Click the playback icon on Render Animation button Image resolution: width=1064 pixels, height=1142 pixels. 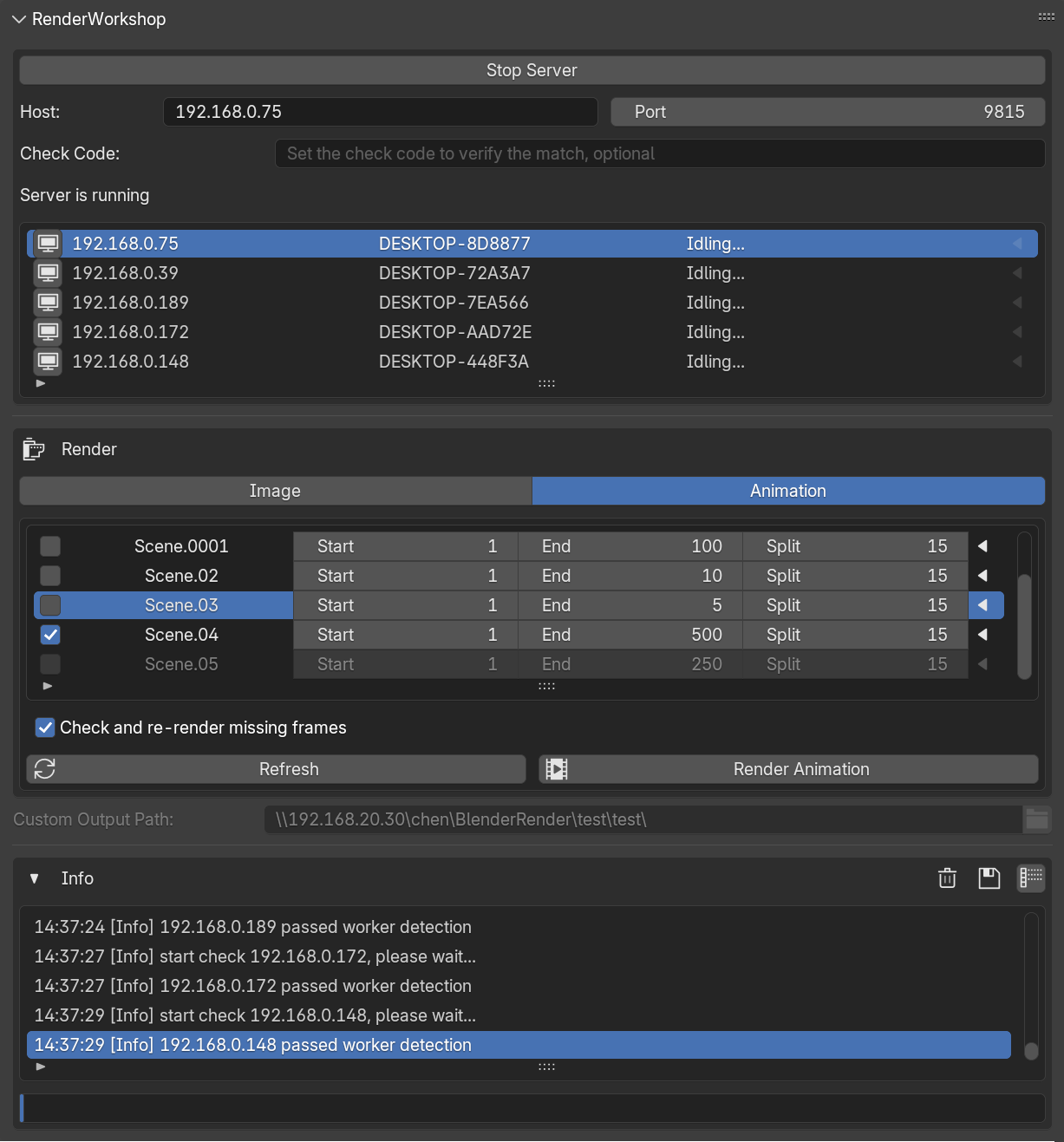point(556,769)
